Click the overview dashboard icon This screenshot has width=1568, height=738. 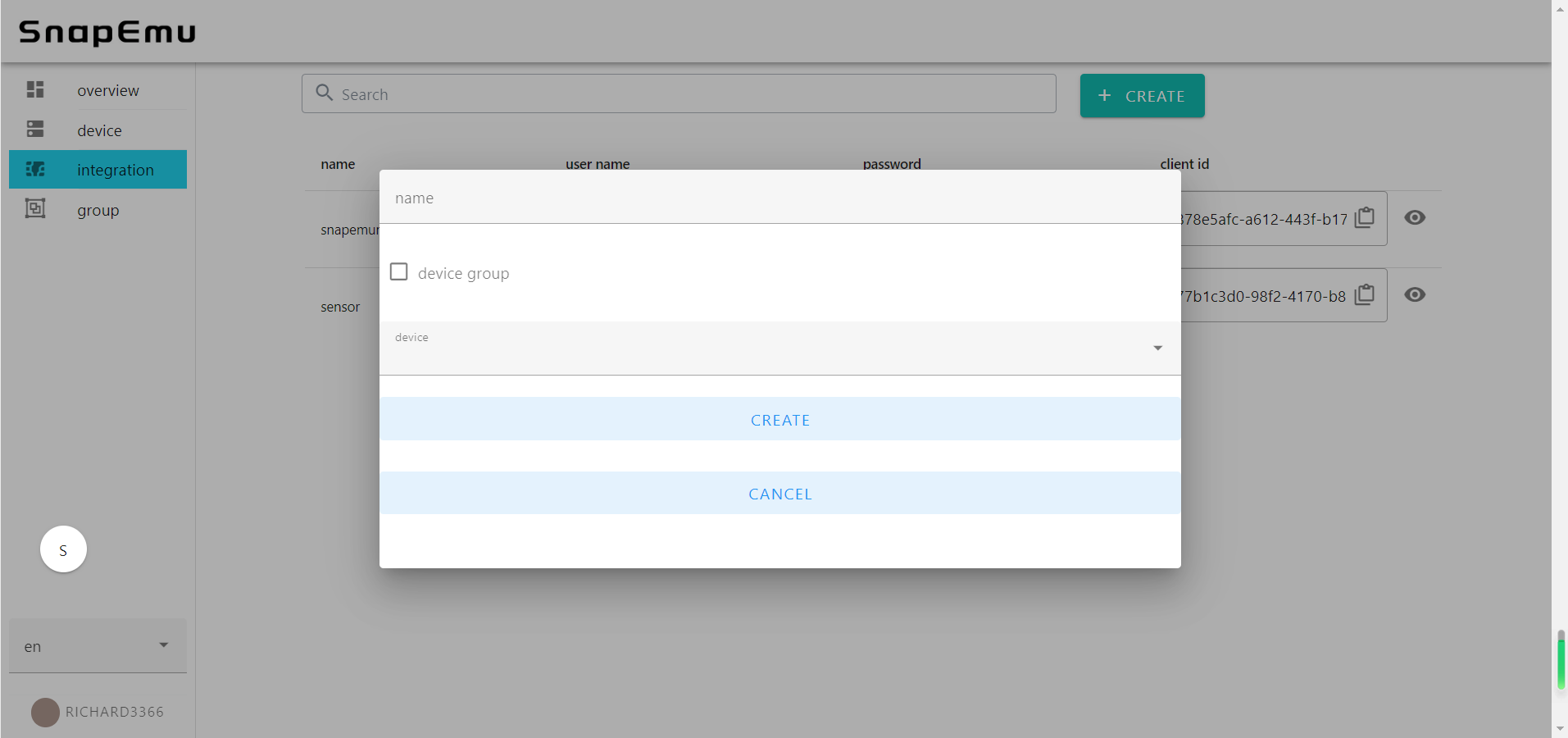click(x=35, y=89)
